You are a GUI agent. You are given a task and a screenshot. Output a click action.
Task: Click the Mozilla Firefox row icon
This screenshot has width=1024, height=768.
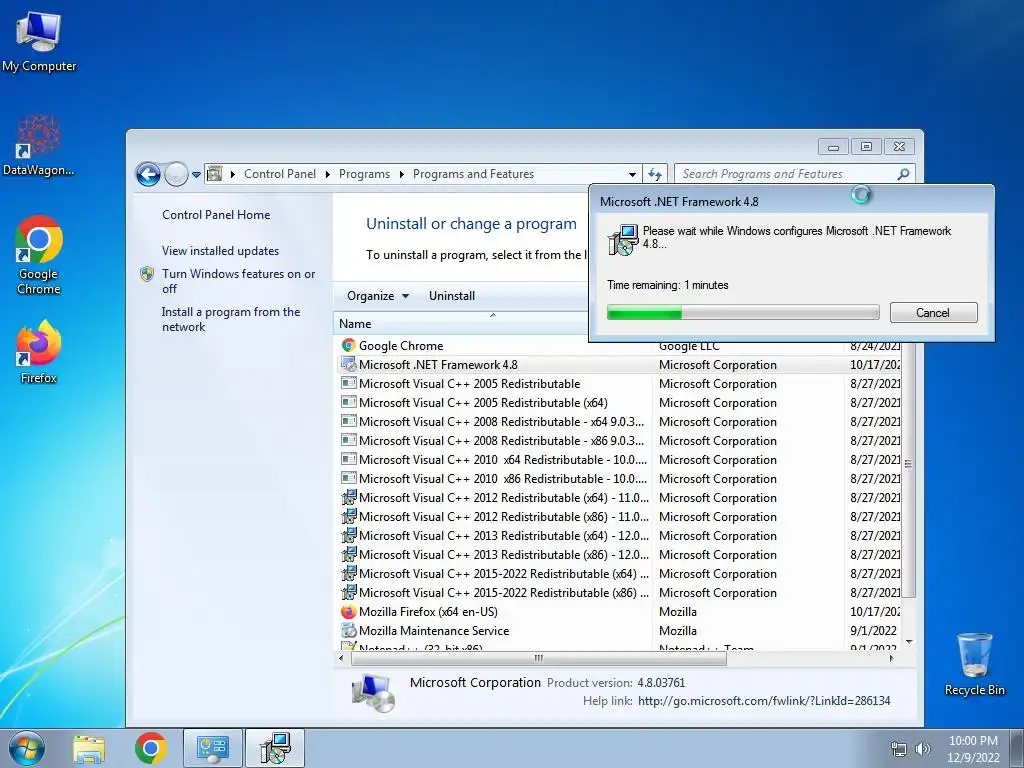349,612
